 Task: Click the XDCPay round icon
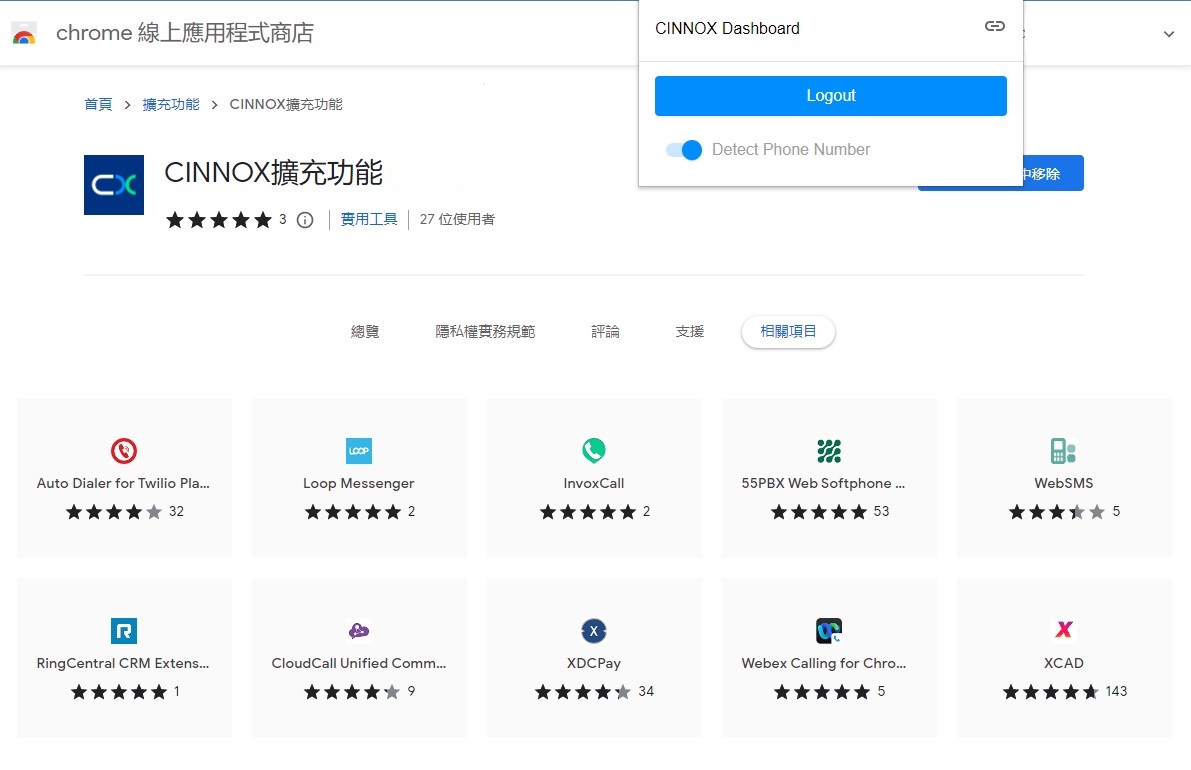click(593, 630)
